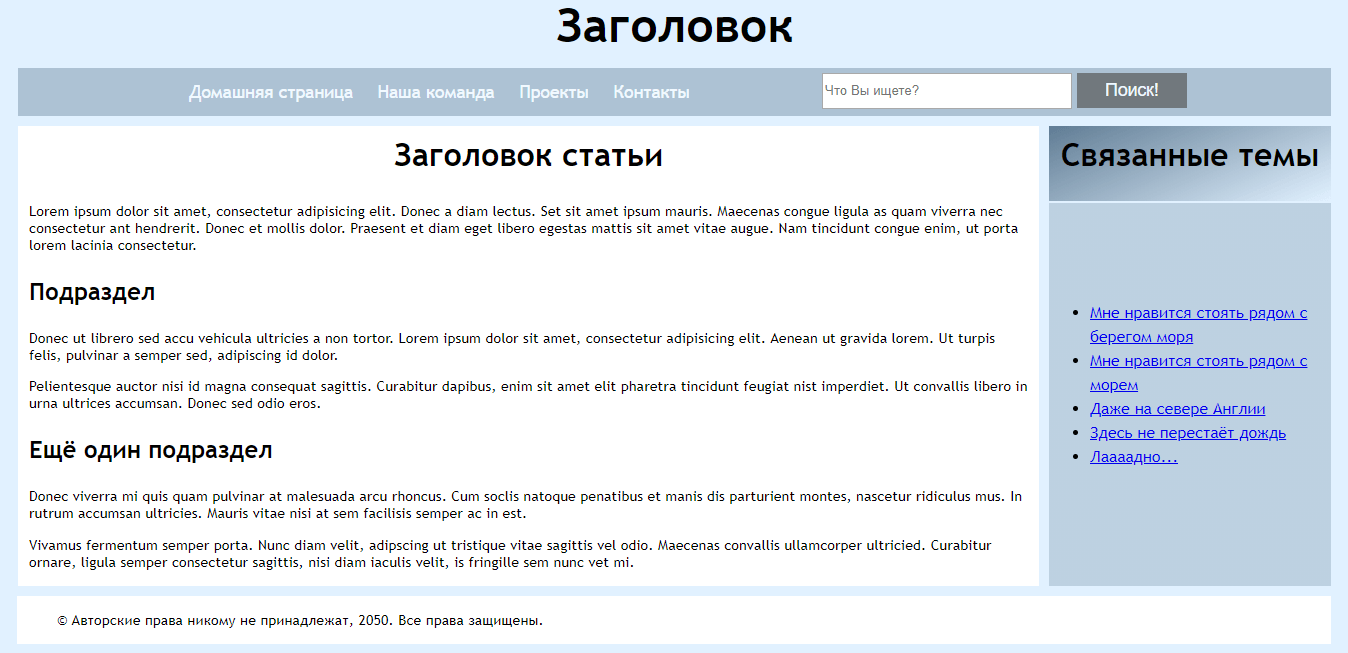The width and height of the screenshot is (1348, 653).
Task: Click the 'Ещё один подраздел' subheading
Action: click(x=150, y=450)
